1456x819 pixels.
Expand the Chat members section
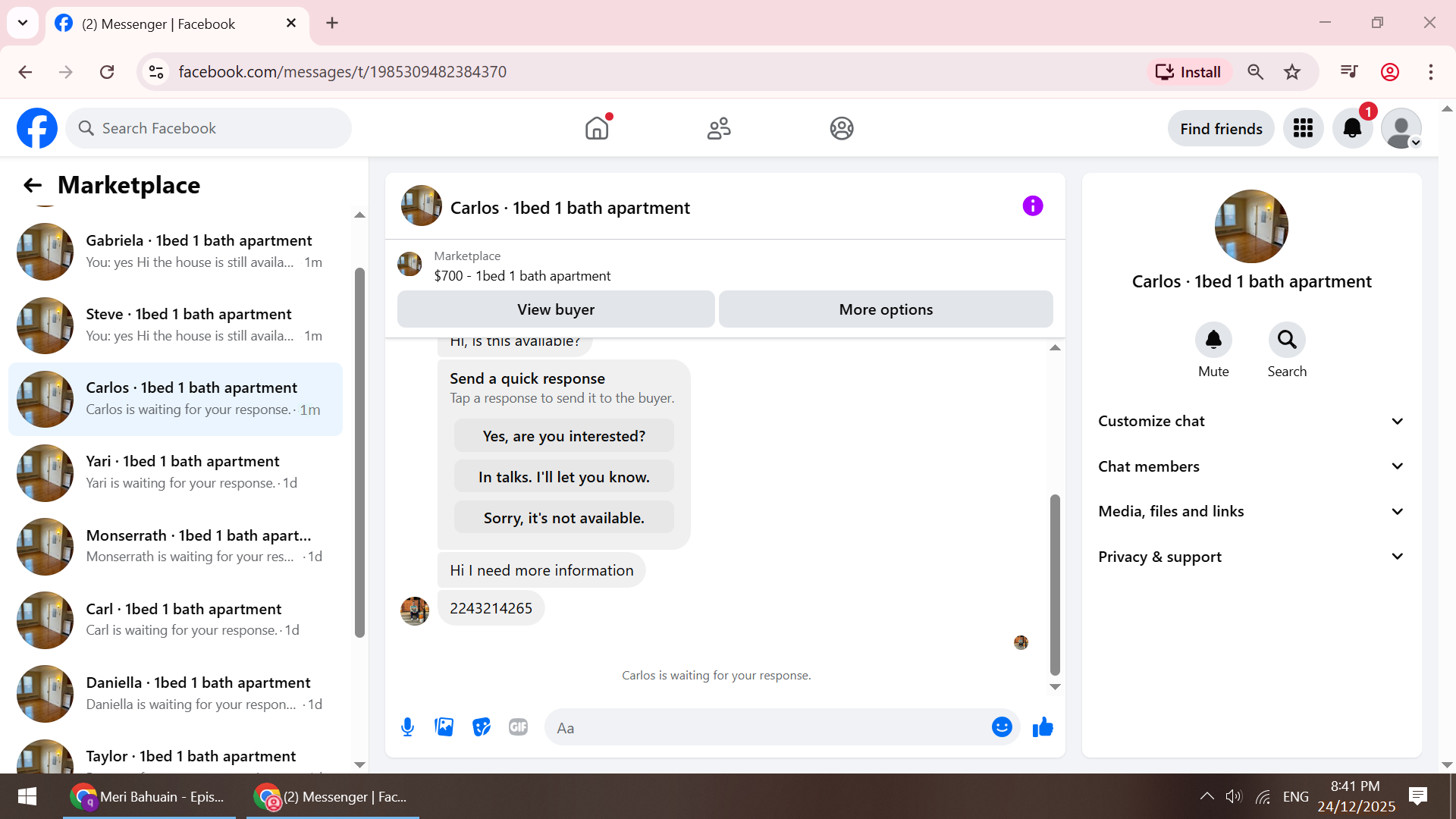tap(1251, 466)
